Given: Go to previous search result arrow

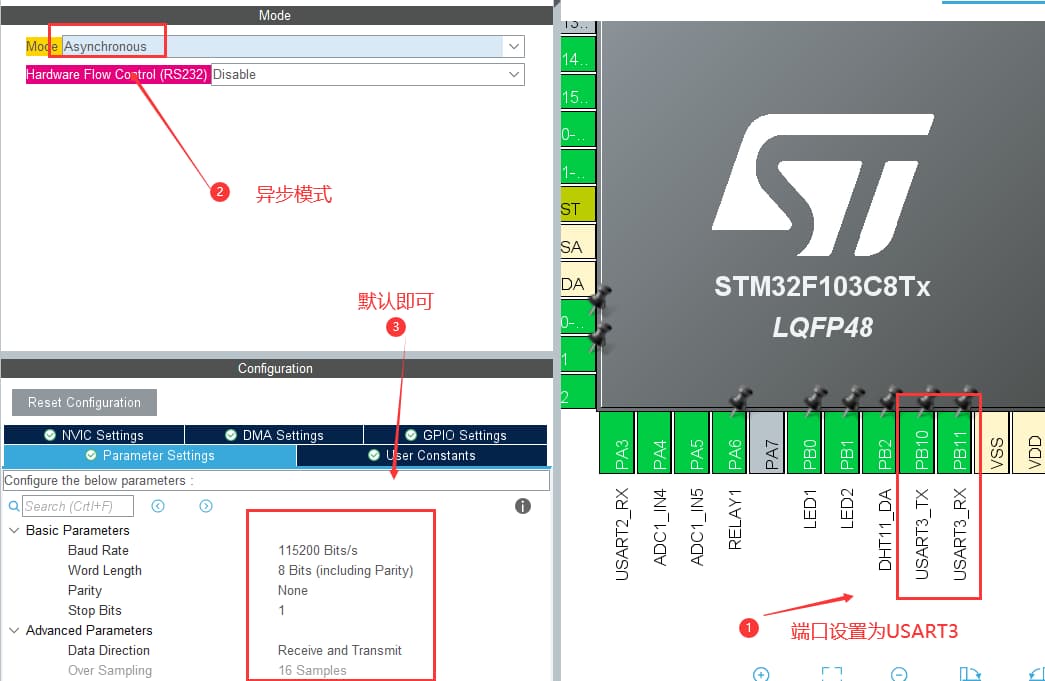Looking at the screenshot, I should 158,506.
